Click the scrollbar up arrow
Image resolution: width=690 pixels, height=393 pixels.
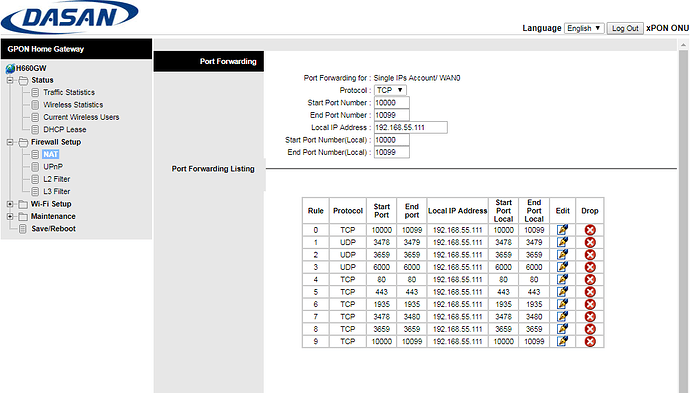683,44
